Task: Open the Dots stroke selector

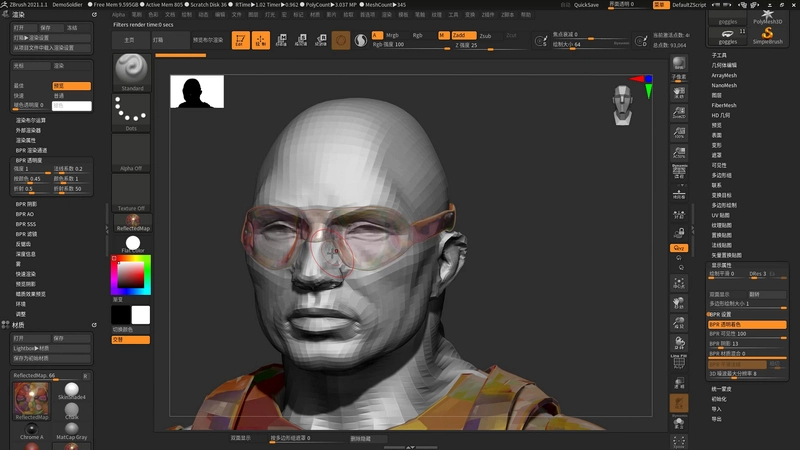Action: [x=132, y=113]
